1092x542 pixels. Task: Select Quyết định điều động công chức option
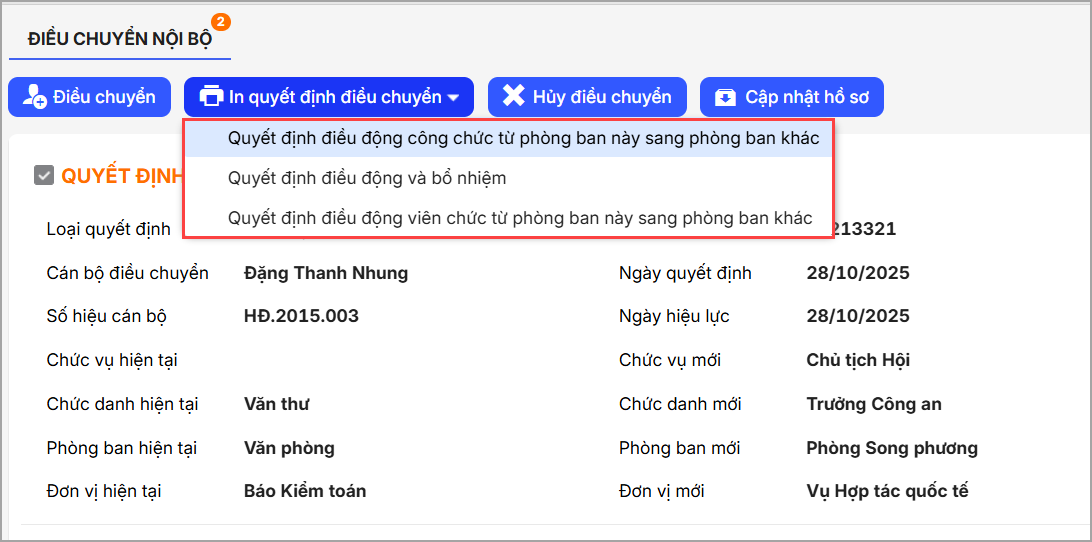tap(523, 138)
